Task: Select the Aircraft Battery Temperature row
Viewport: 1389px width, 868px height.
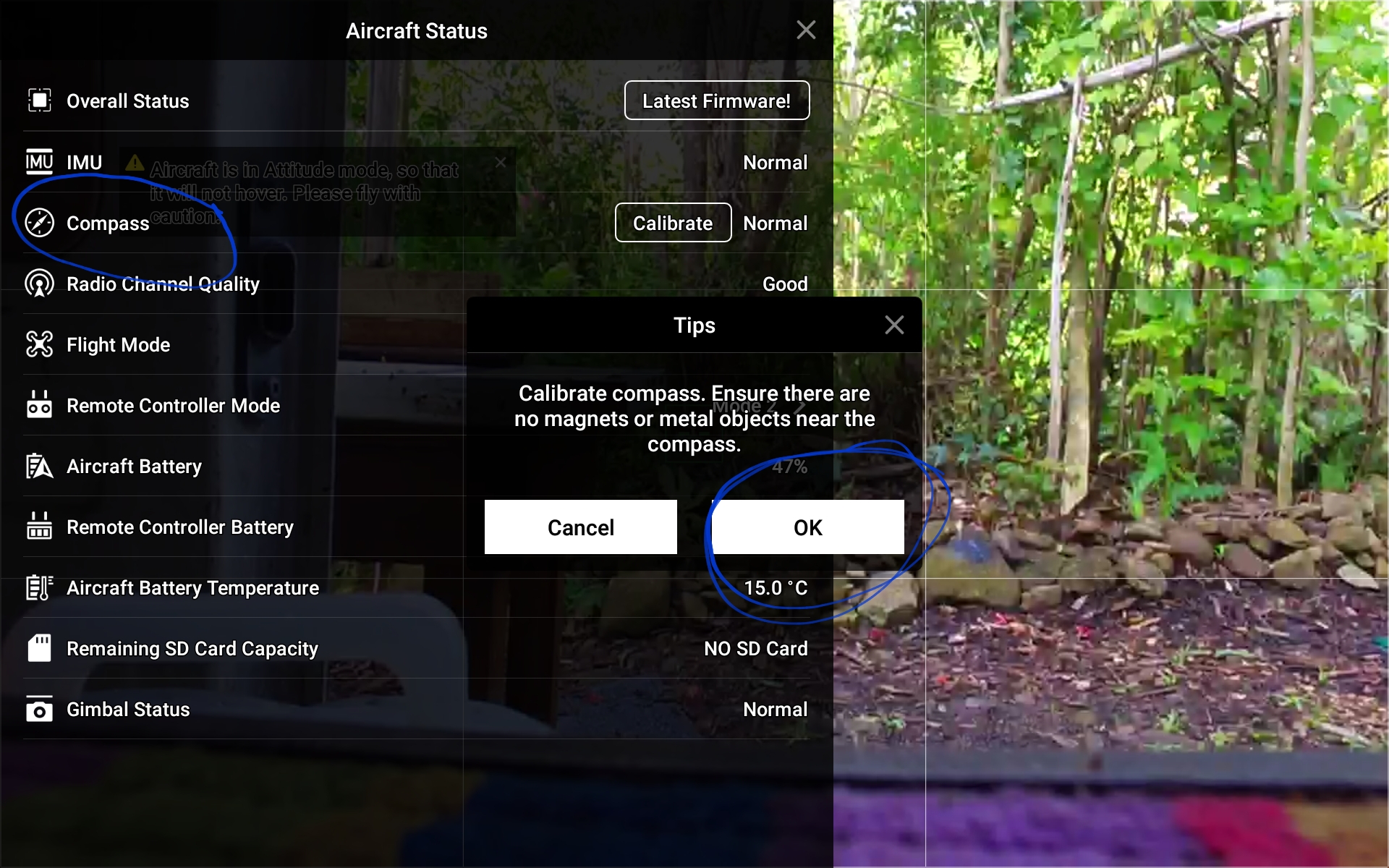Action: tap(416, 588)
